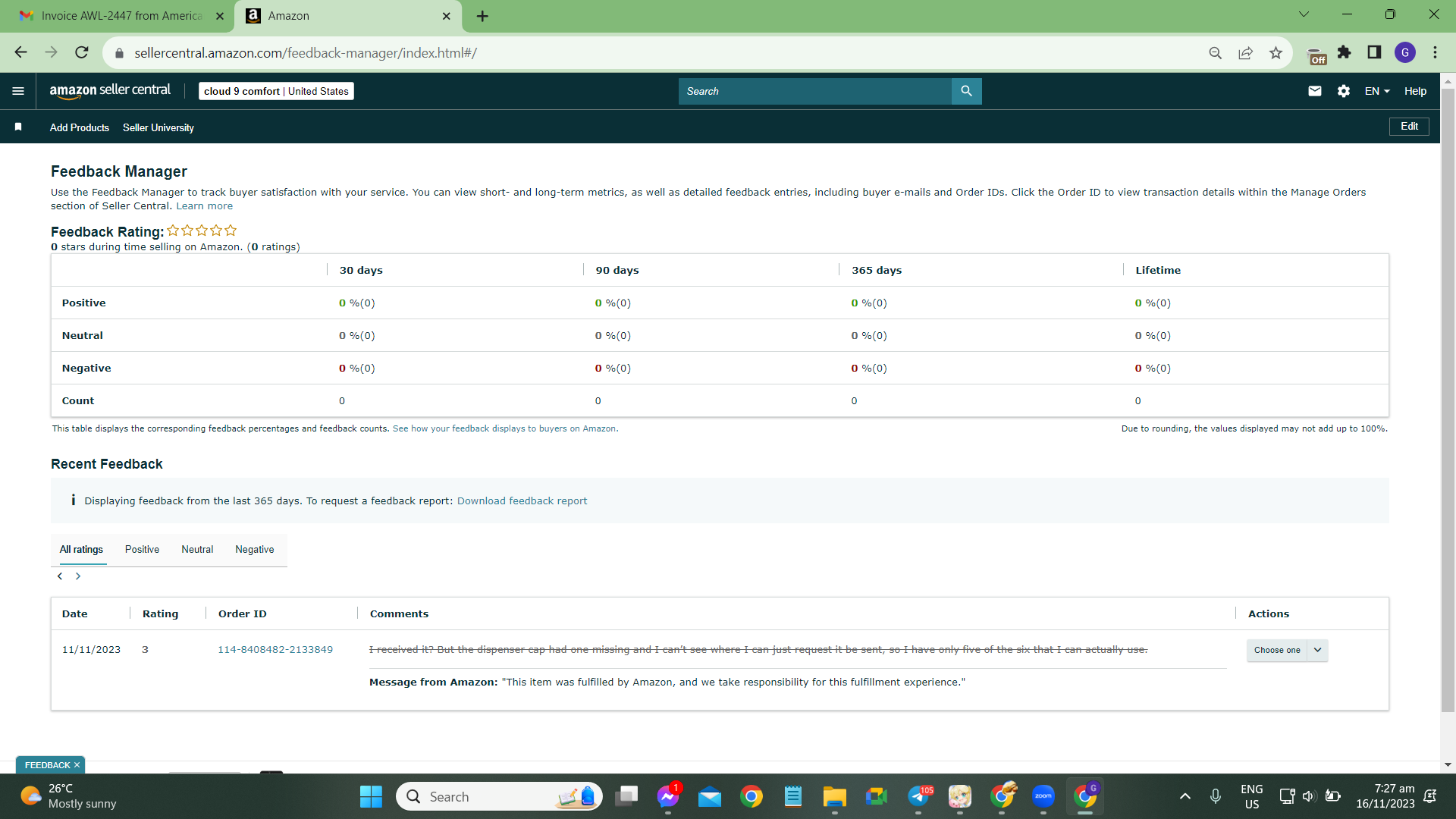Open buyer messages mail icon
The width and height of the screenshot is (1456, 819).
point(1315,91)
